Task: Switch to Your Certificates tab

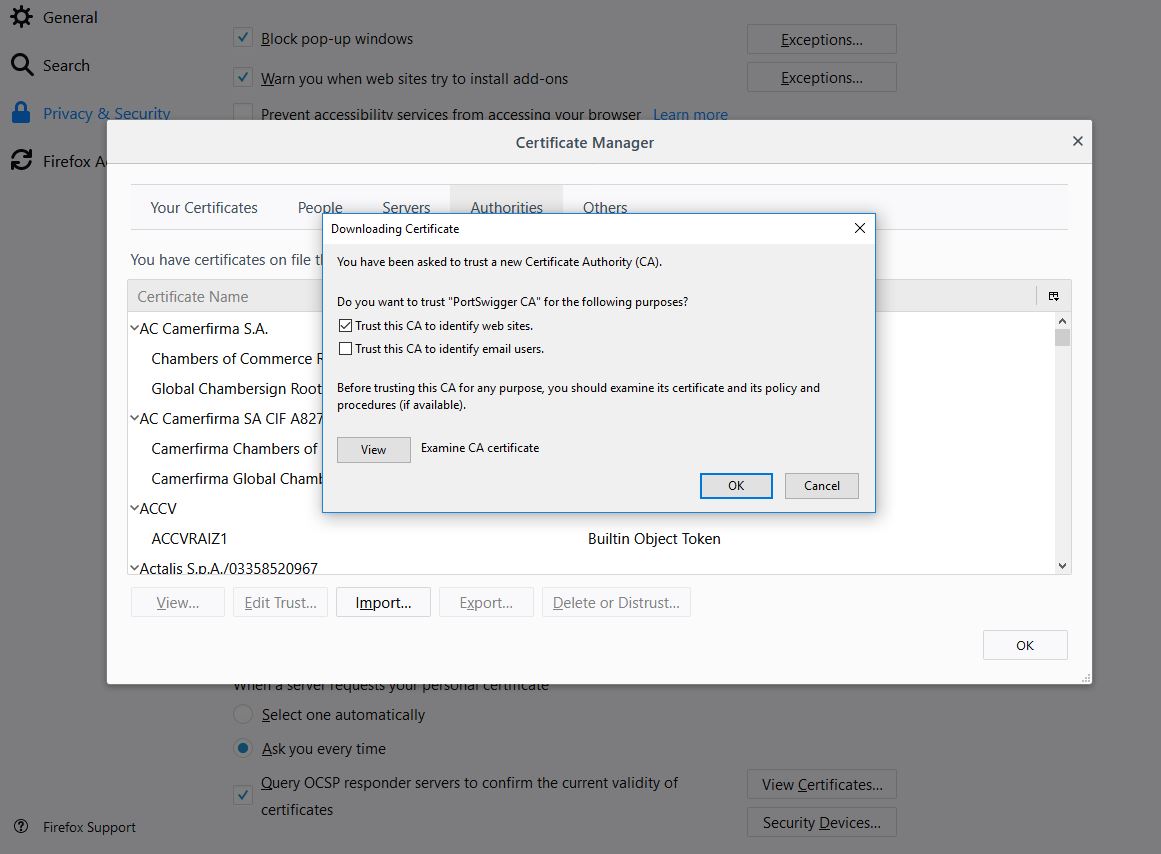Action: [204, 207]
